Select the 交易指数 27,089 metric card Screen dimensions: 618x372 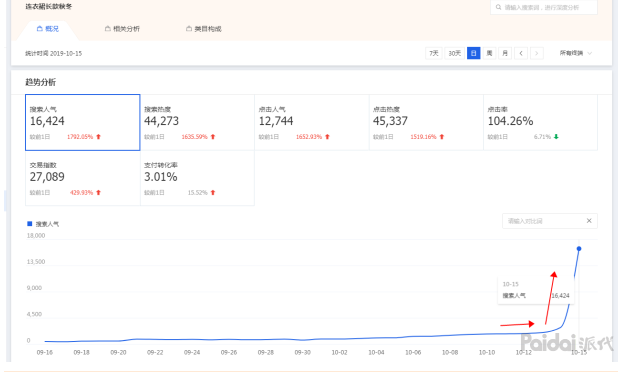pyautogui.click(x=83, y=178)
